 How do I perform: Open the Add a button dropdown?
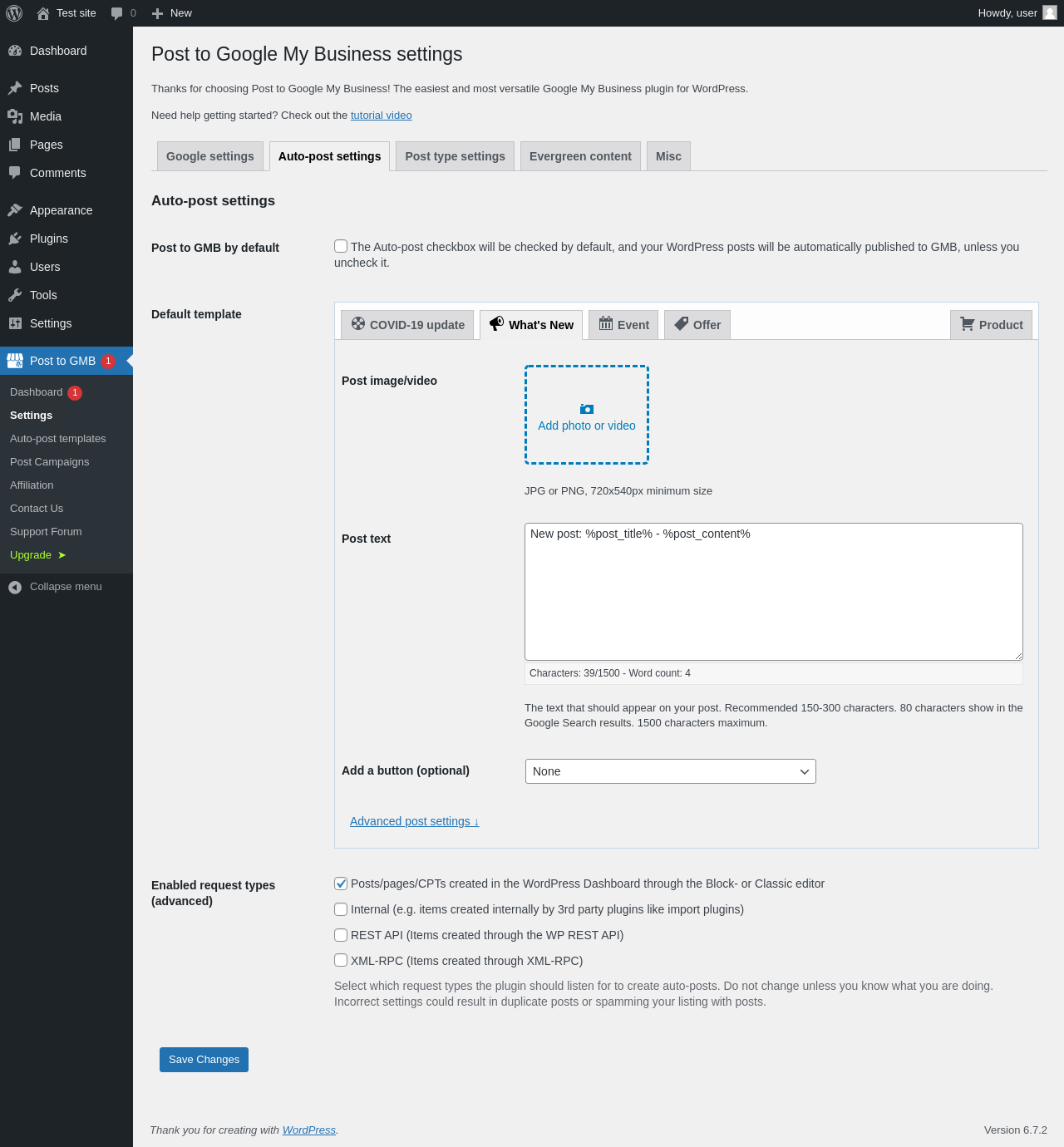(x=671, y=771)
